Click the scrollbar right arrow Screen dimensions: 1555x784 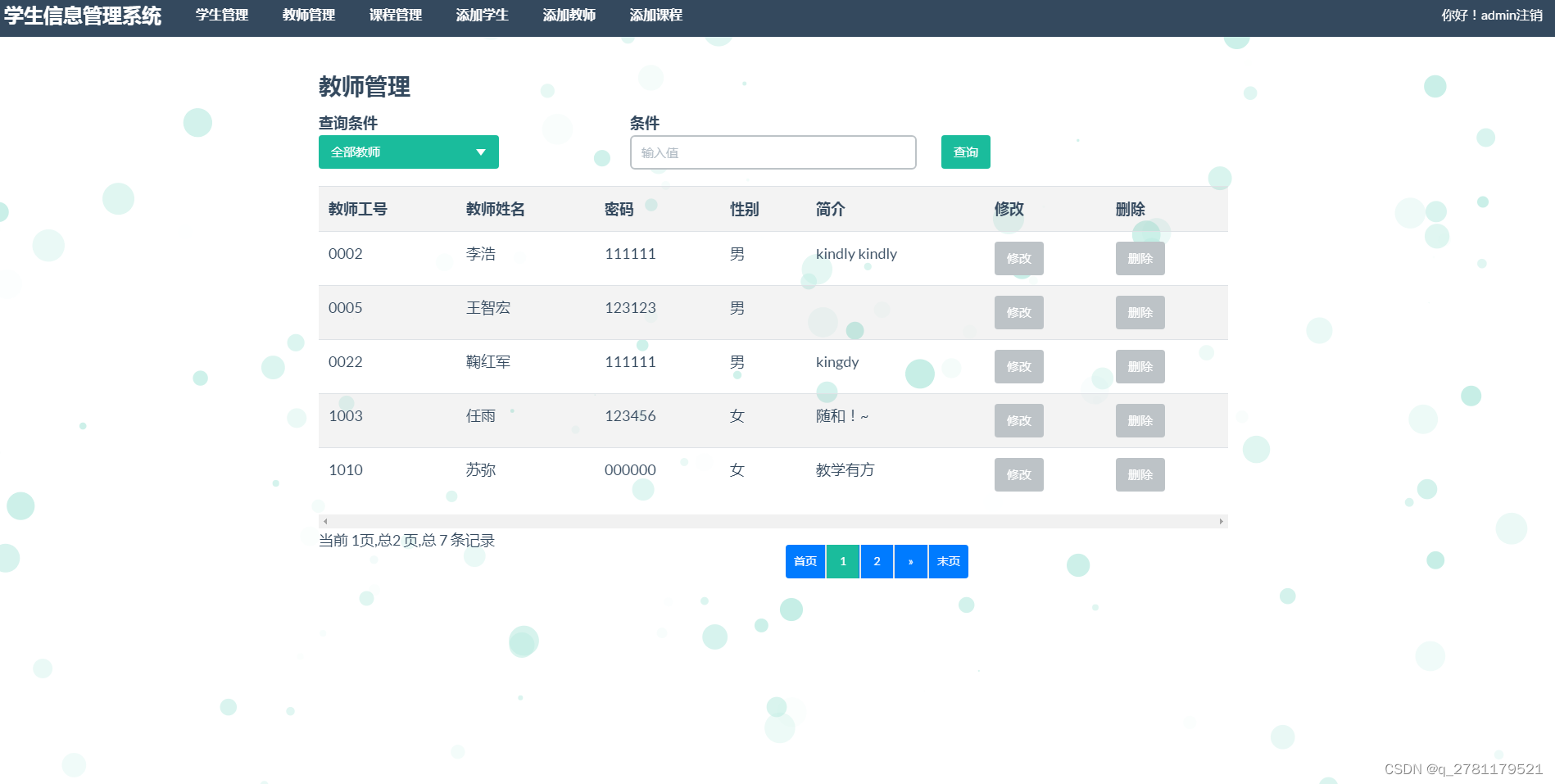click(x=1222, y=521)
